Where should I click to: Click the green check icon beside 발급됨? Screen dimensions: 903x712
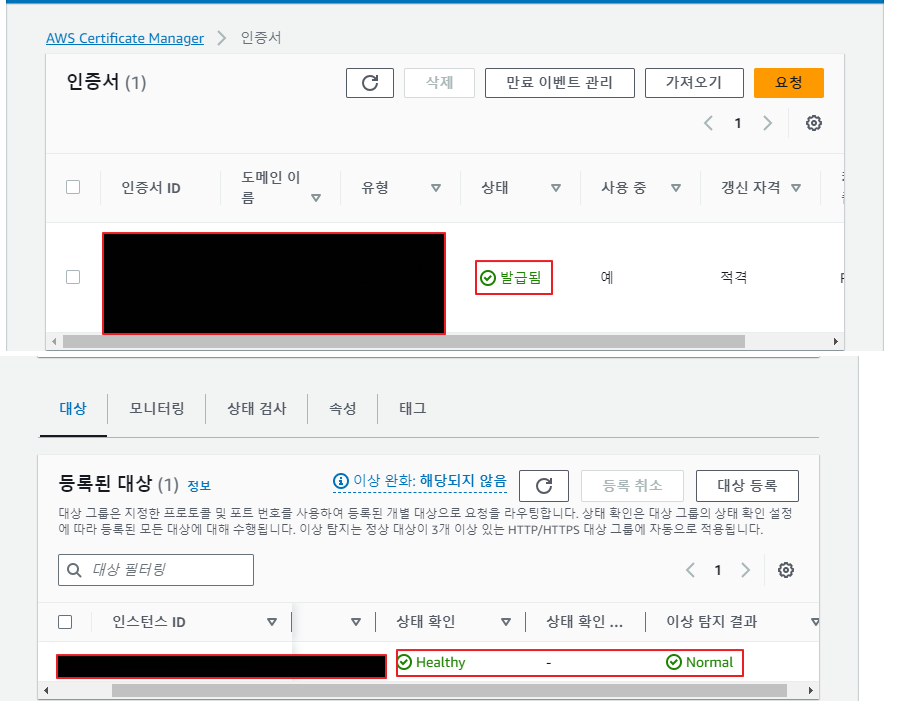click(488, 278)
